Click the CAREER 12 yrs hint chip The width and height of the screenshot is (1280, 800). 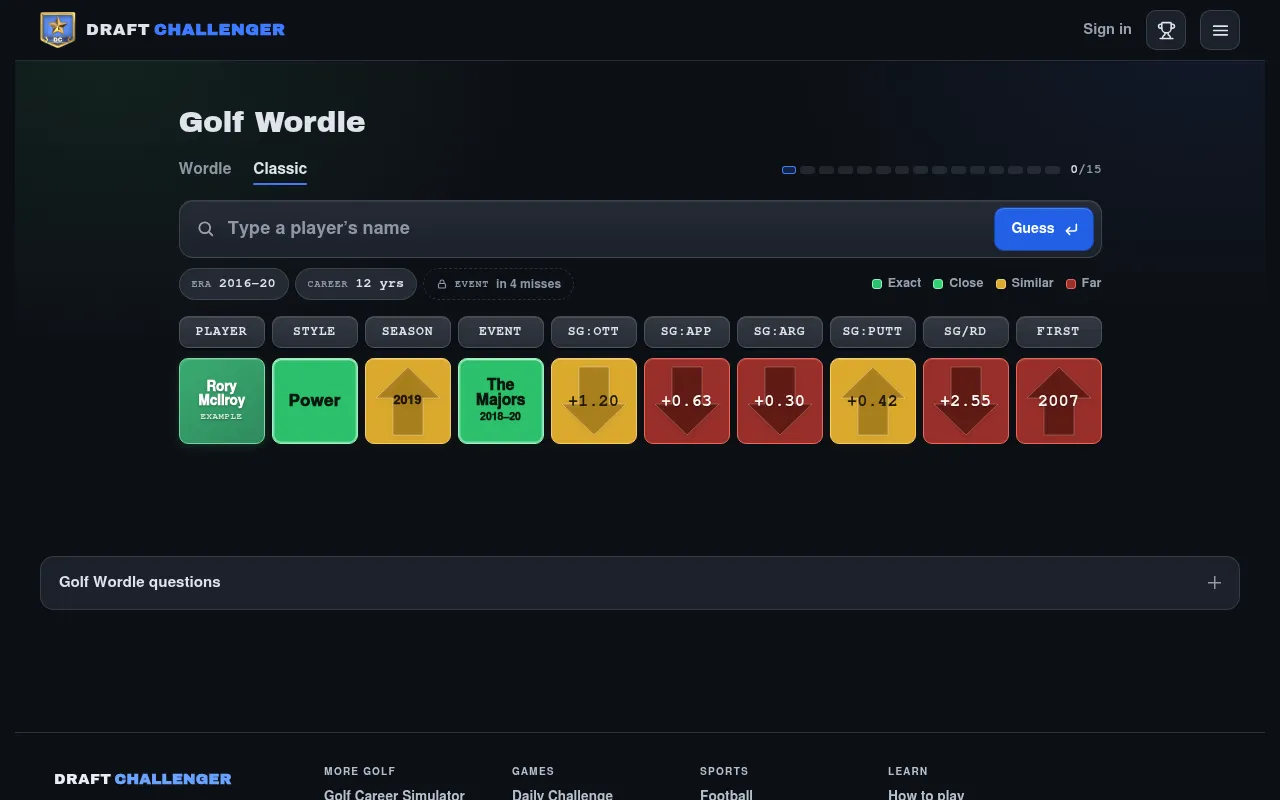(356, 284)
